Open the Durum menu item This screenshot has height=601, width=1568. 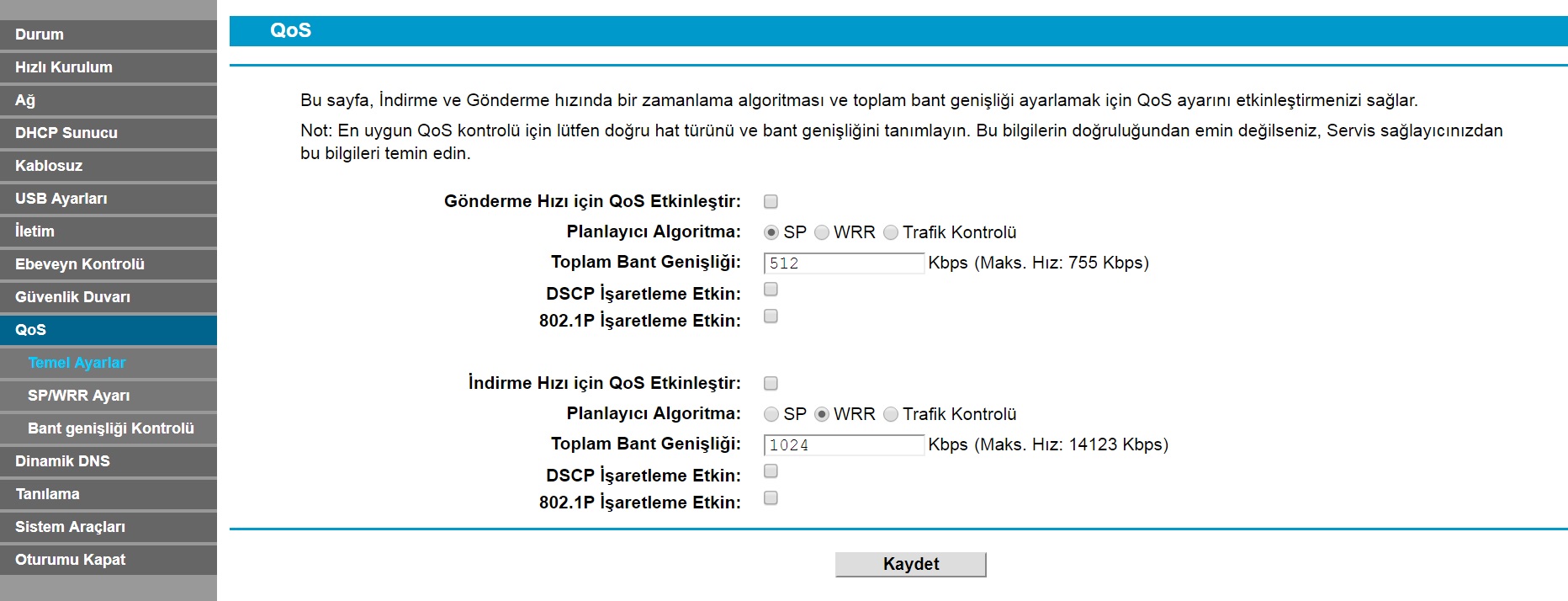point(109,35)
